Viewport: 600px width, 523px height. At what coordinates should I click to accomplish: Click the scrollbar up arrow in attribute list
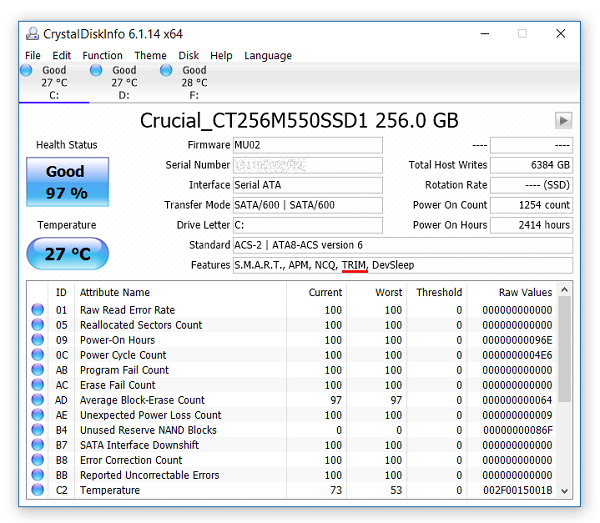point(564,290)
